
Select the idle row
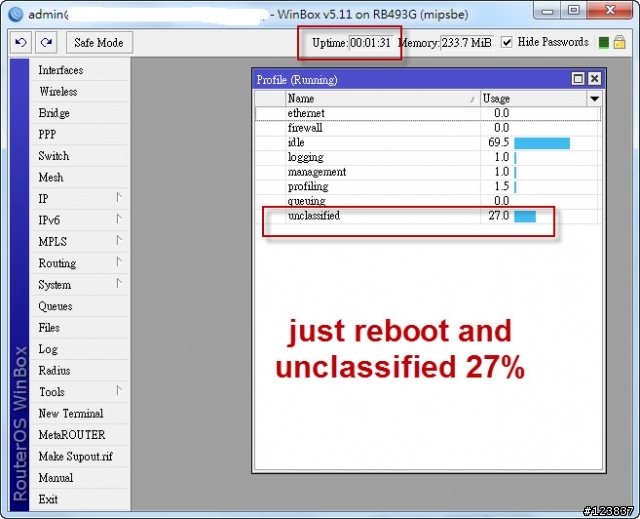428,143
